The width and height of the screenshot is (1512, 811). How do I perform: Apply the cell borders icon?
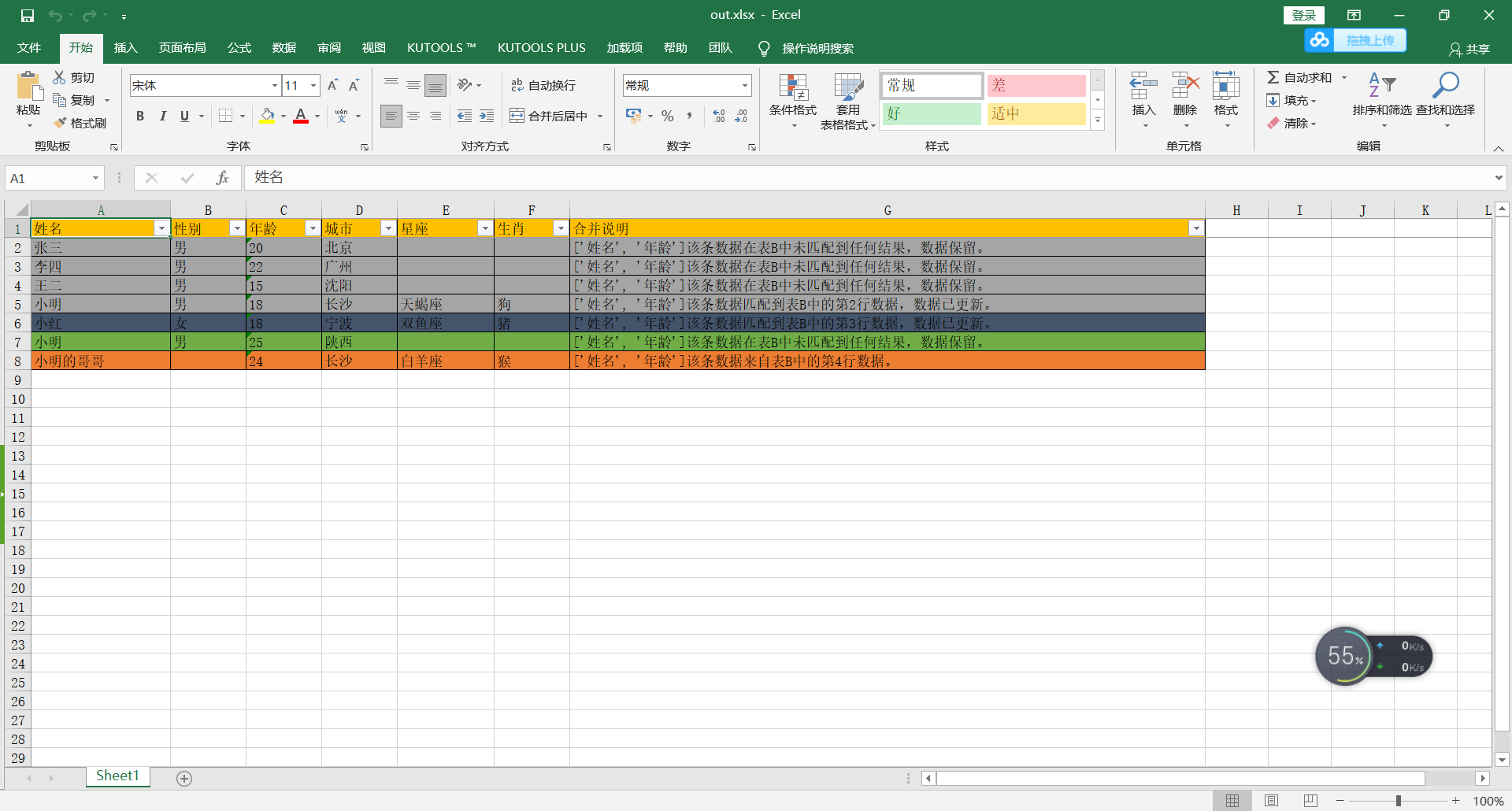225,116
